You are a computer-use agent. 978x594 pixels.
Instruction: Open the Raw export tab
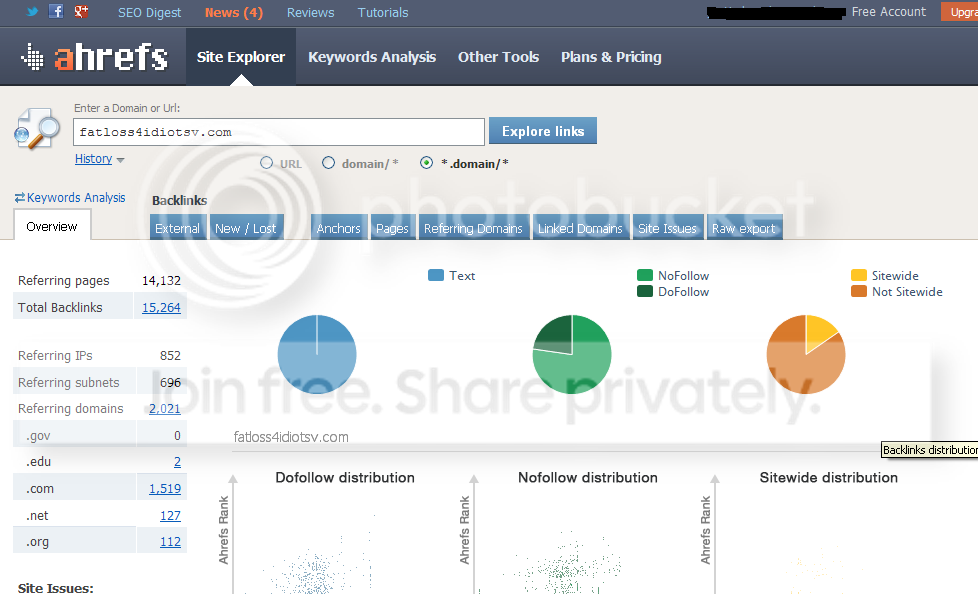click(744, 228)
